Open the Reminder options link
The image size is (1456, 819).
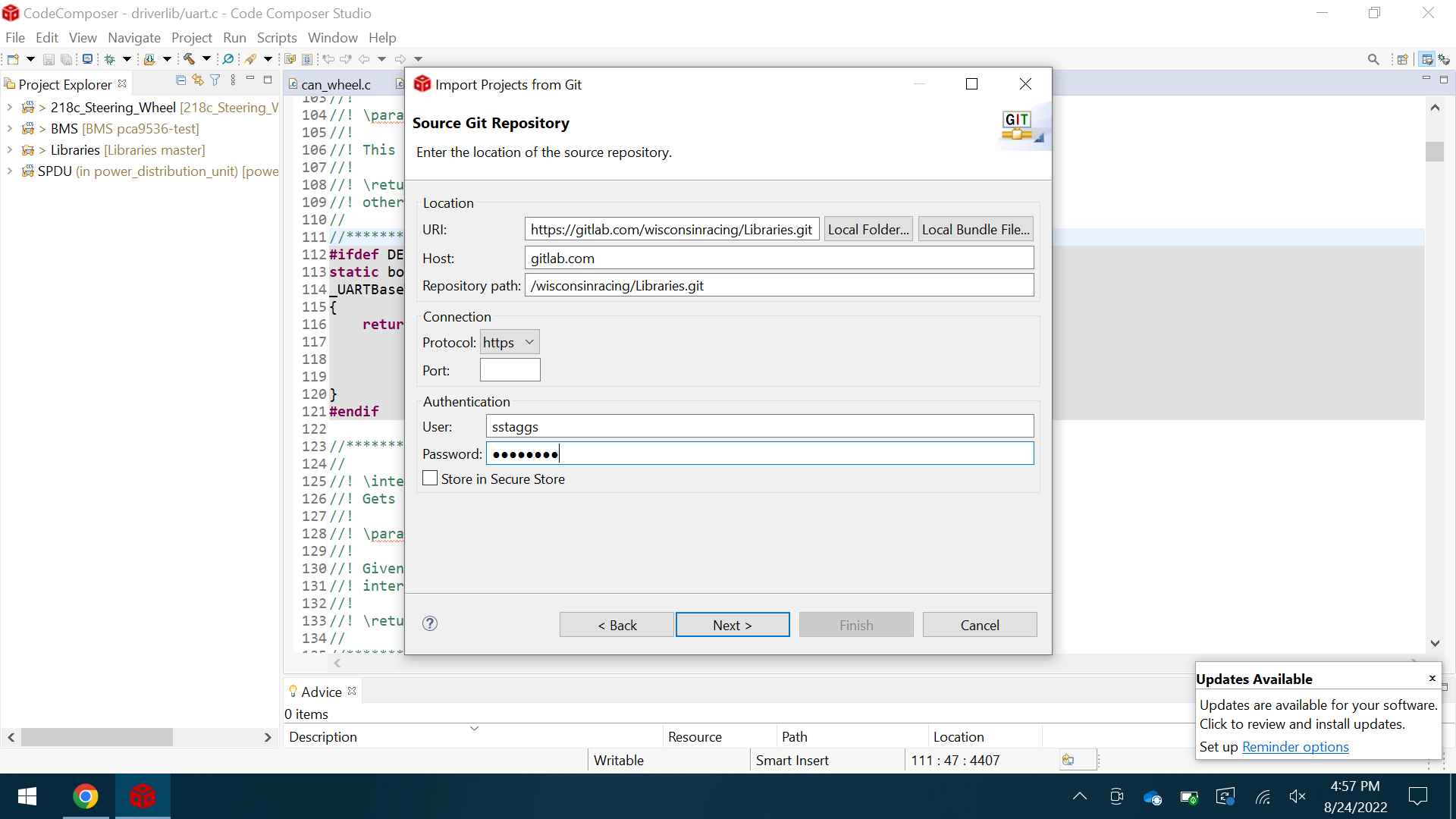(1294, 747)
